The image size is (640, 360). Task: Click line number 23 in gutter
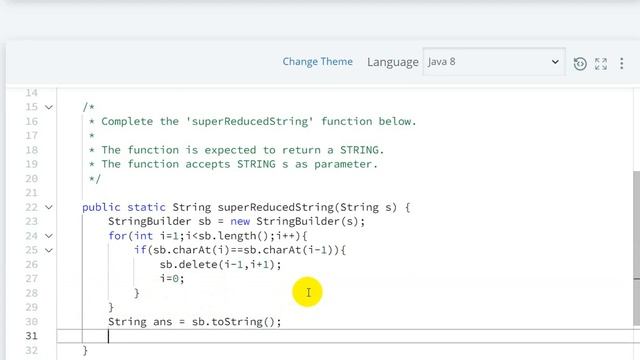point(31,222)
